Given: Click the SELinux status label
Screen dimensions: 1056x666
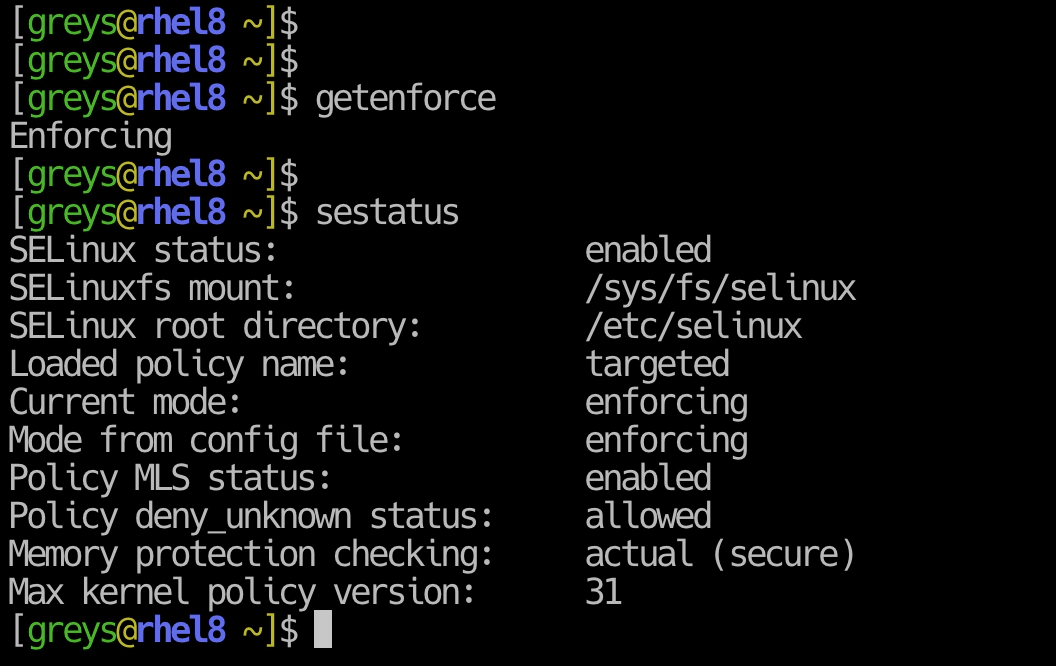Looking at the screenshot, I should 143,251.
